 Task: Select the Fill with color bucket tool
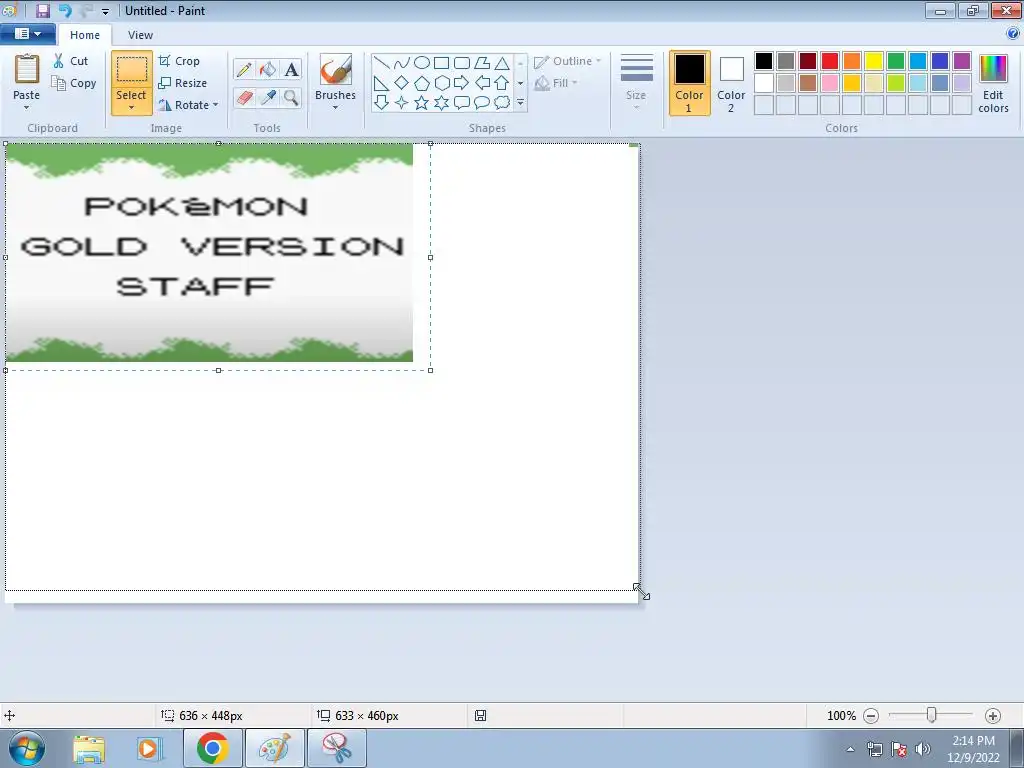(268, 69)
